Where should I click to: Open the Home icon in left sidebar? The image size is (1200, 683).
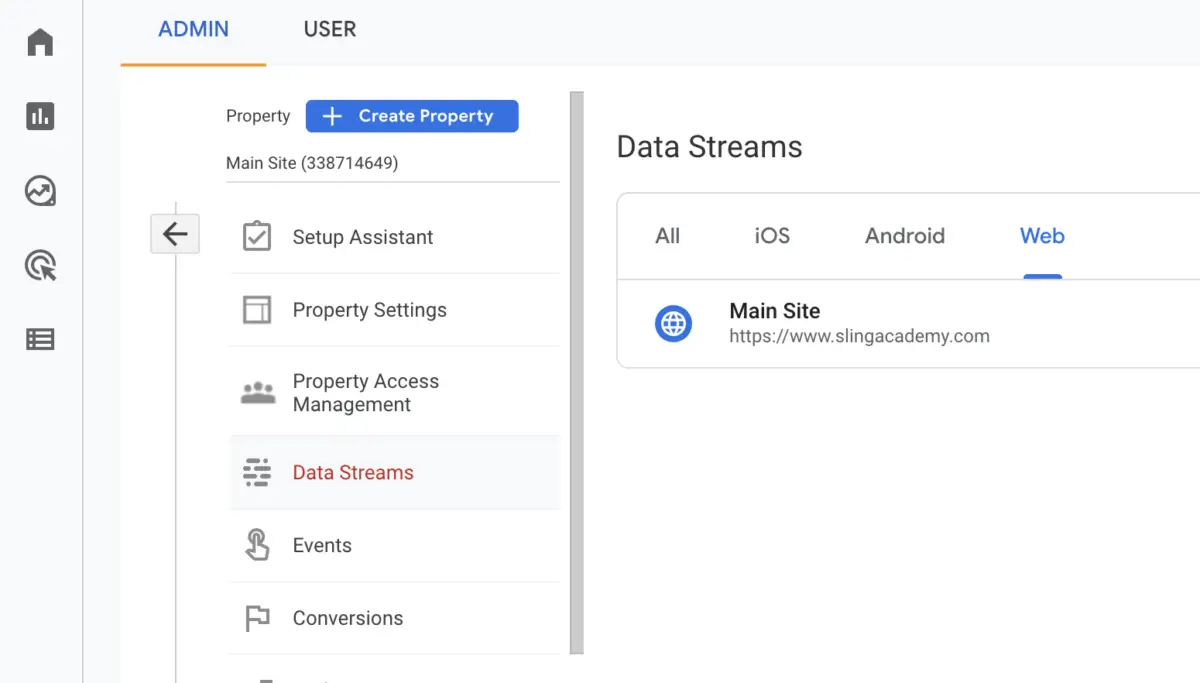40,43
